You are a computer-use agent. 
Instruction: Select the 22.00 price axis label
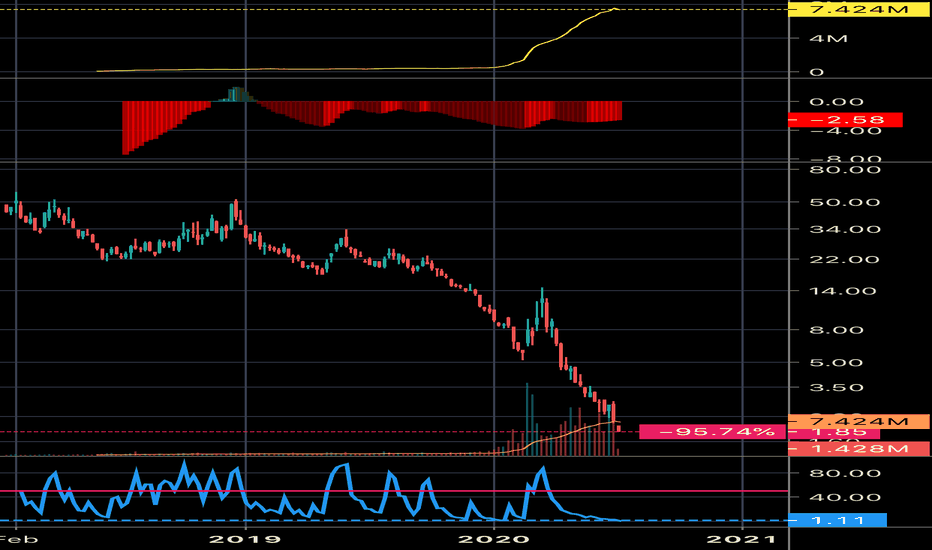[x=844, y=259]
